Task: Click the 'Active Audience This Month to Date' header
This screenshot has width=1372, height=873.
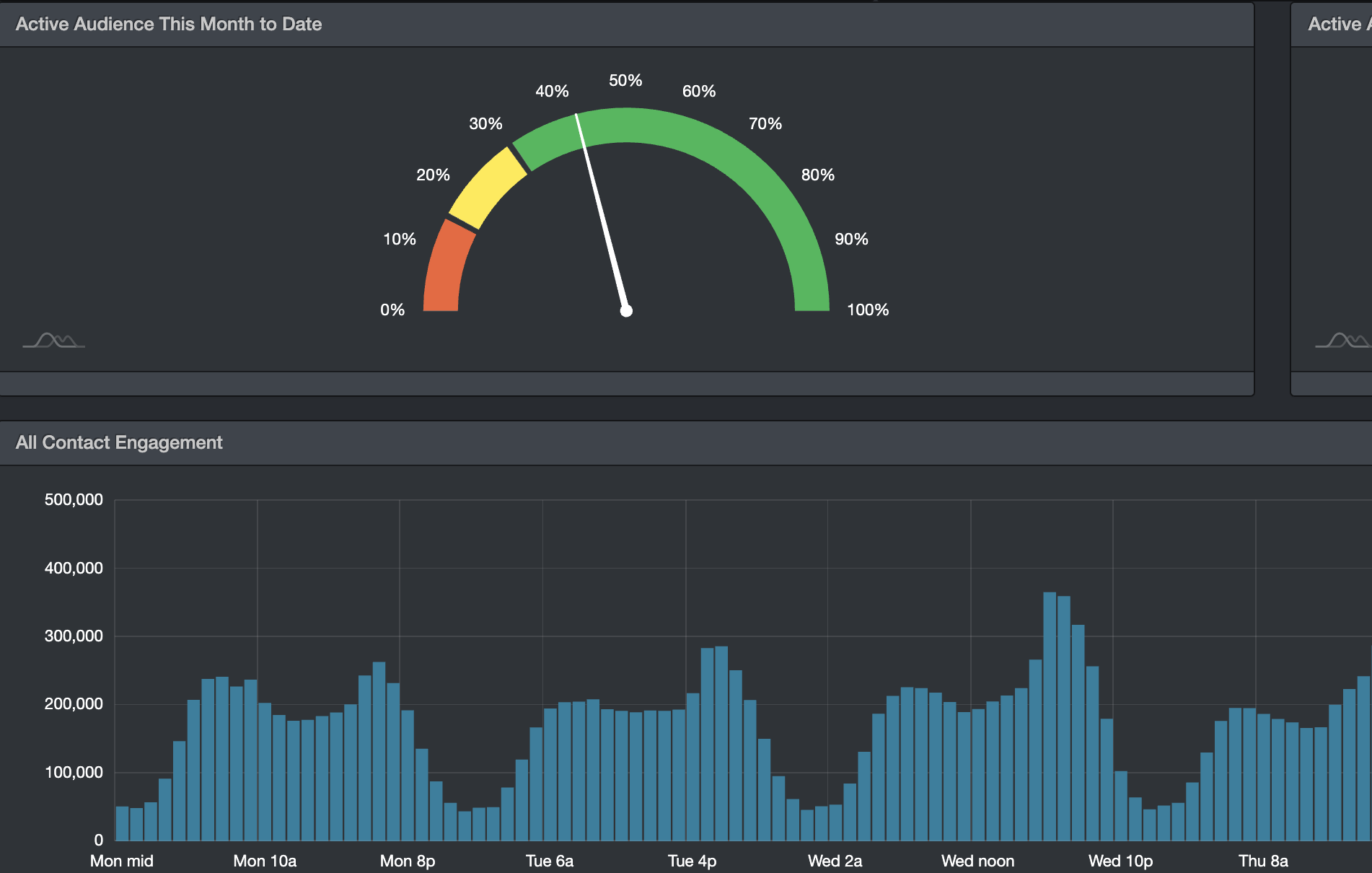Action: coord(169,25)
